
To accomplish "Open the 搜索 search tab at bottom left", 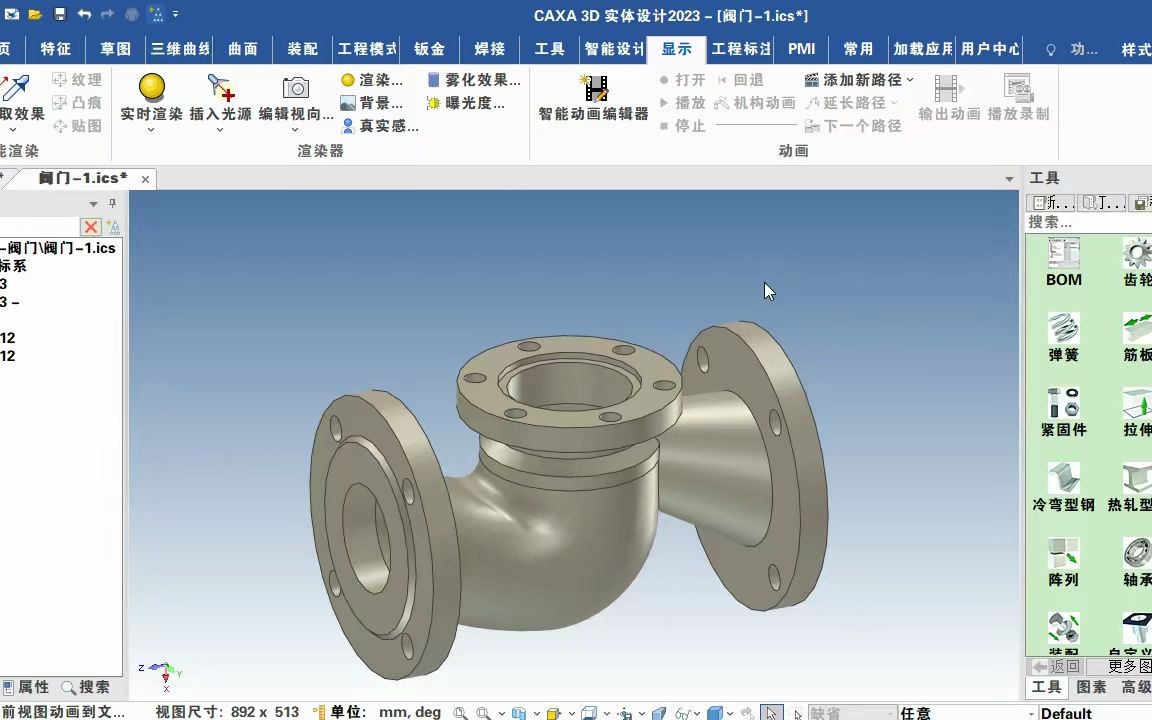I will [x=86, y=688].
